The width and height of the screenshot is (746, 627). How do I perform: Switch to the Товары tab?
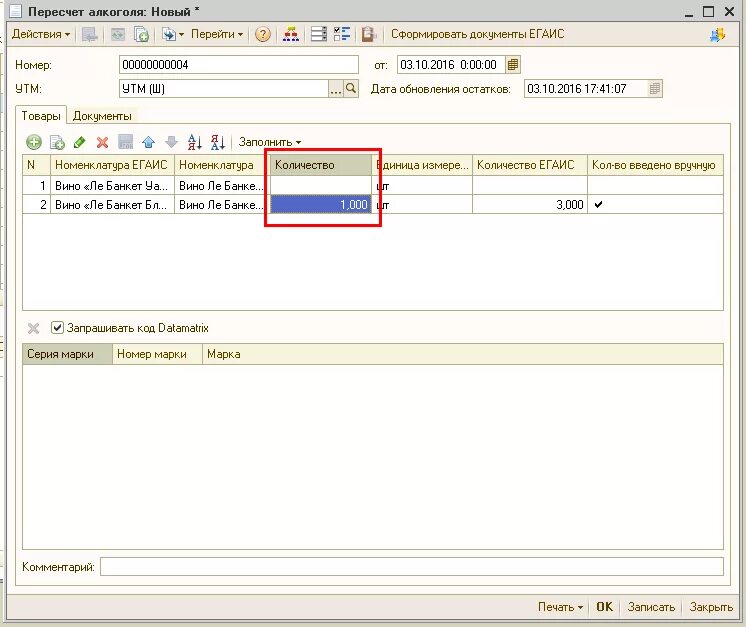pyautogui.click(x=41, y=116)
